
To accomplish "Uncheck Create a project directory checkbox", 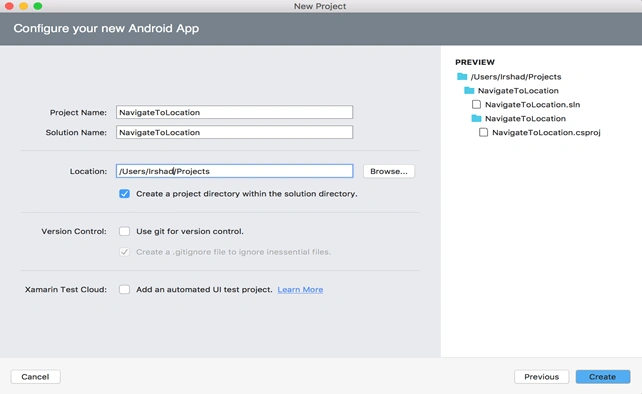I will pyautogui.click(x=124, y=194).
